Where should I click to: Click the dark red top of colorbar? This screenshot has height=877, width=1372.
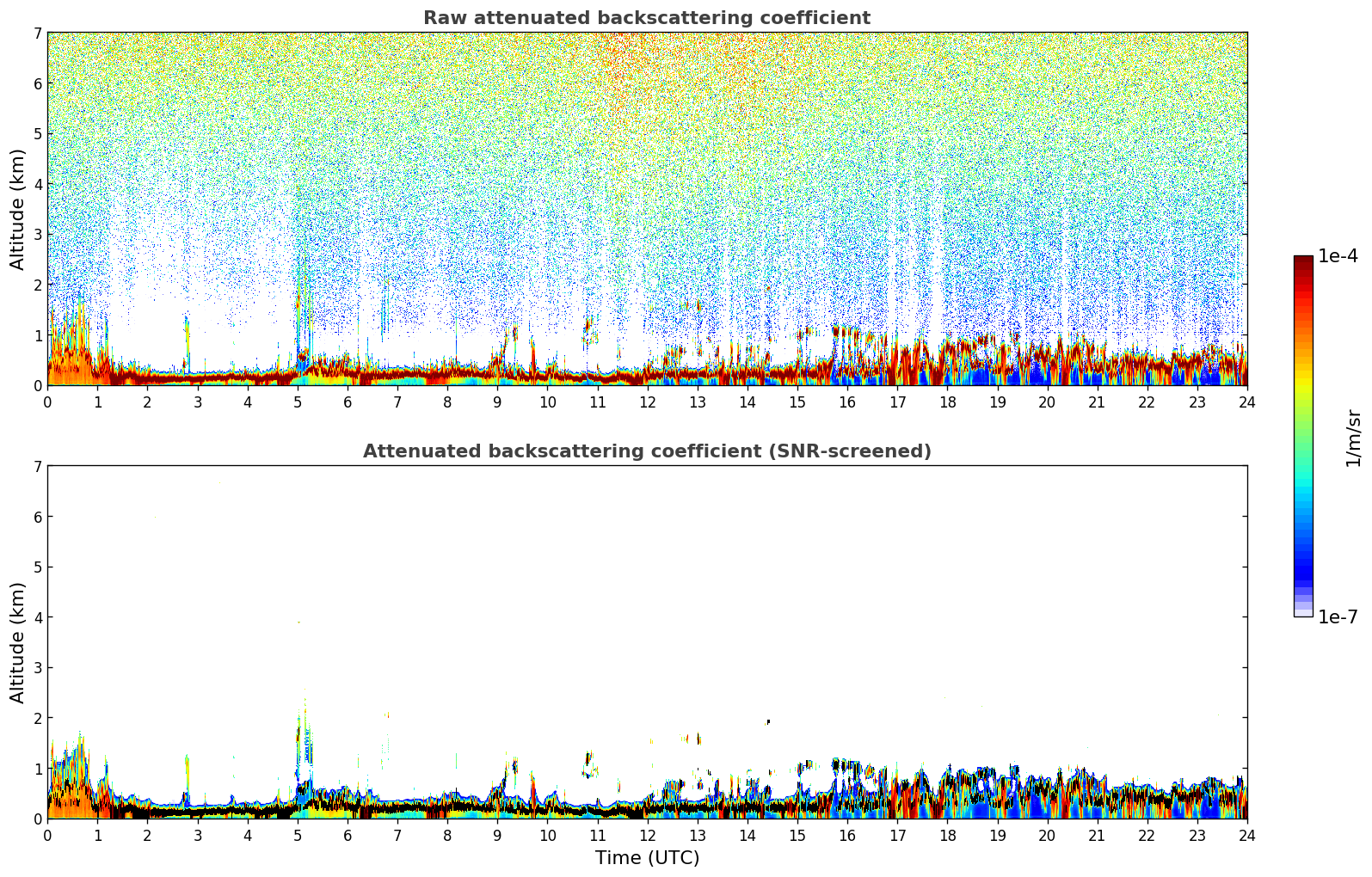click(1303, 262)
